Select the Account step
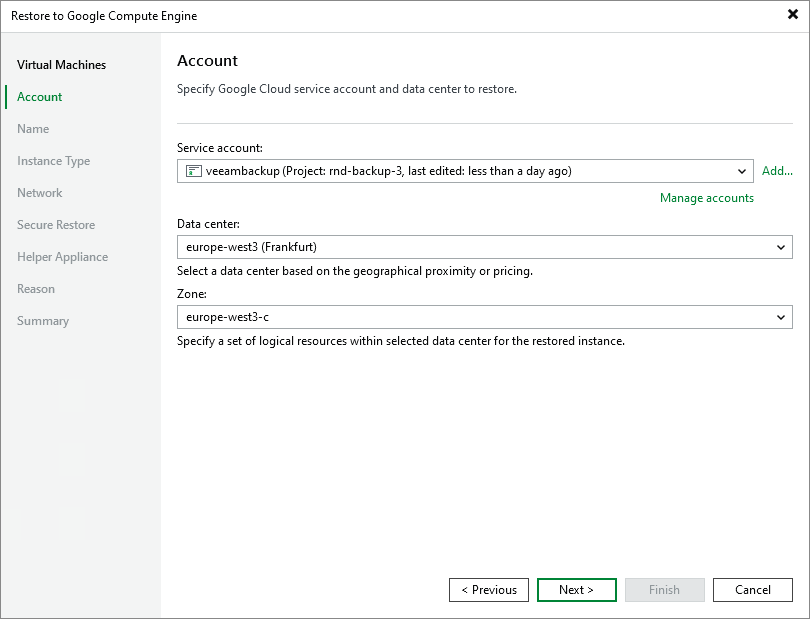Screen dimensions: 810x619 [x=38, y=97]
